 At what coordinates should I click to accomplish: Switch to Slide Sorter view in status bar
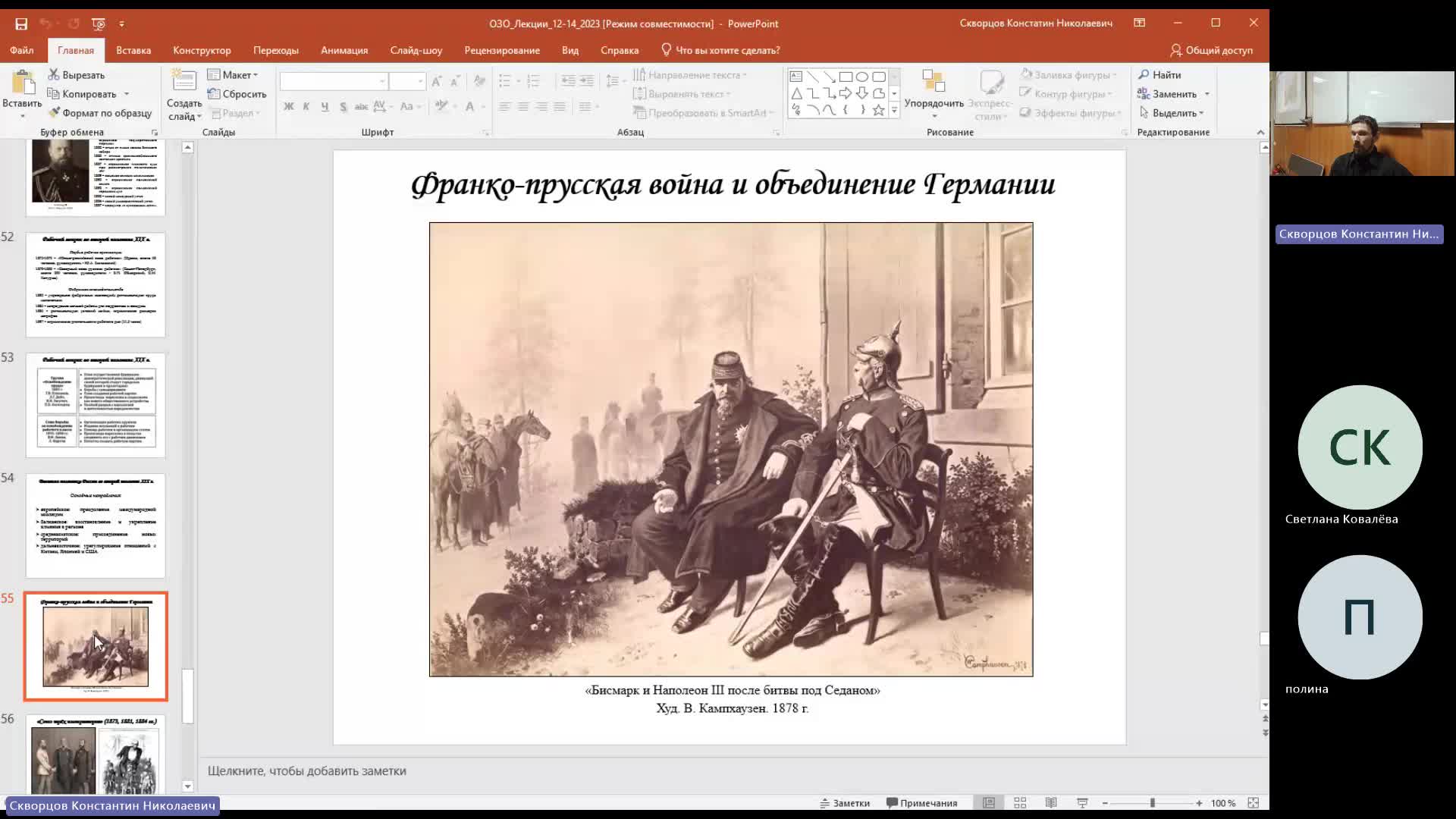tap(1020, 803)
